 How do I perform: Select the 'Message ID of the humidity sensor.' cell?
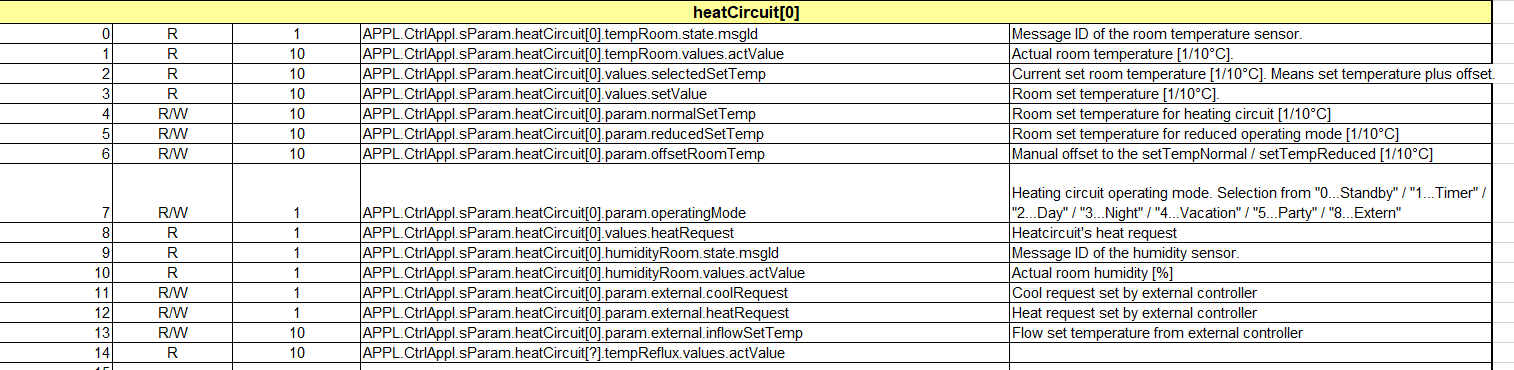click(1250, 253)
